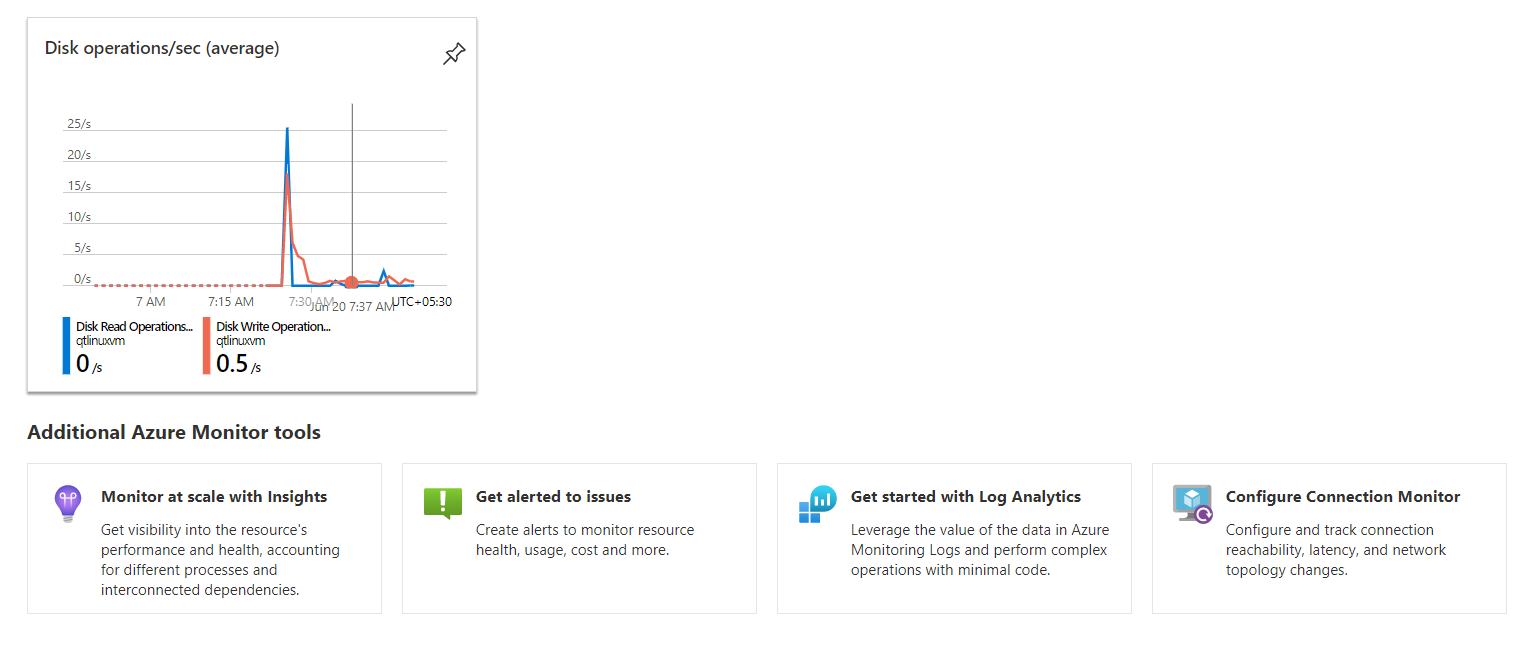Select the Get alerted to issues title
1518x658 pixels.
pos(553,497)
